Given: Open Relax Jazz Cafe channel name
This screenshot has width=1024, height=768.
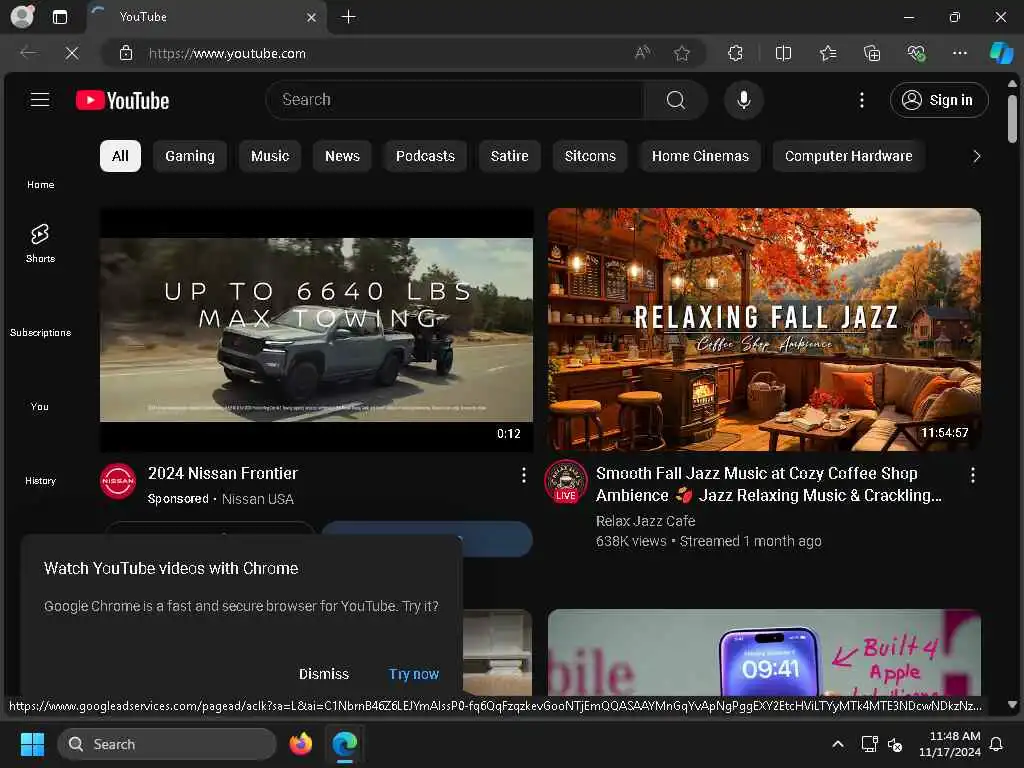Looking at the screenshot, I should pos(645,521).
